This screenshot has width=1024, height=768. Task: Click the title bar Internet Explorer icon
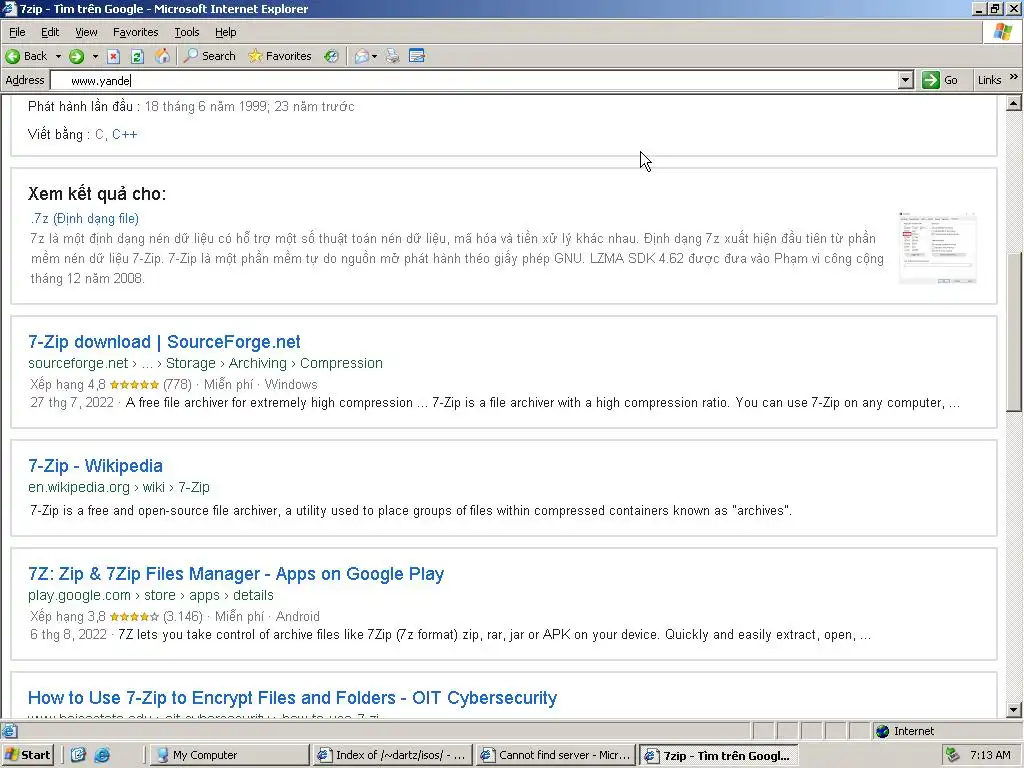(9, 8)
